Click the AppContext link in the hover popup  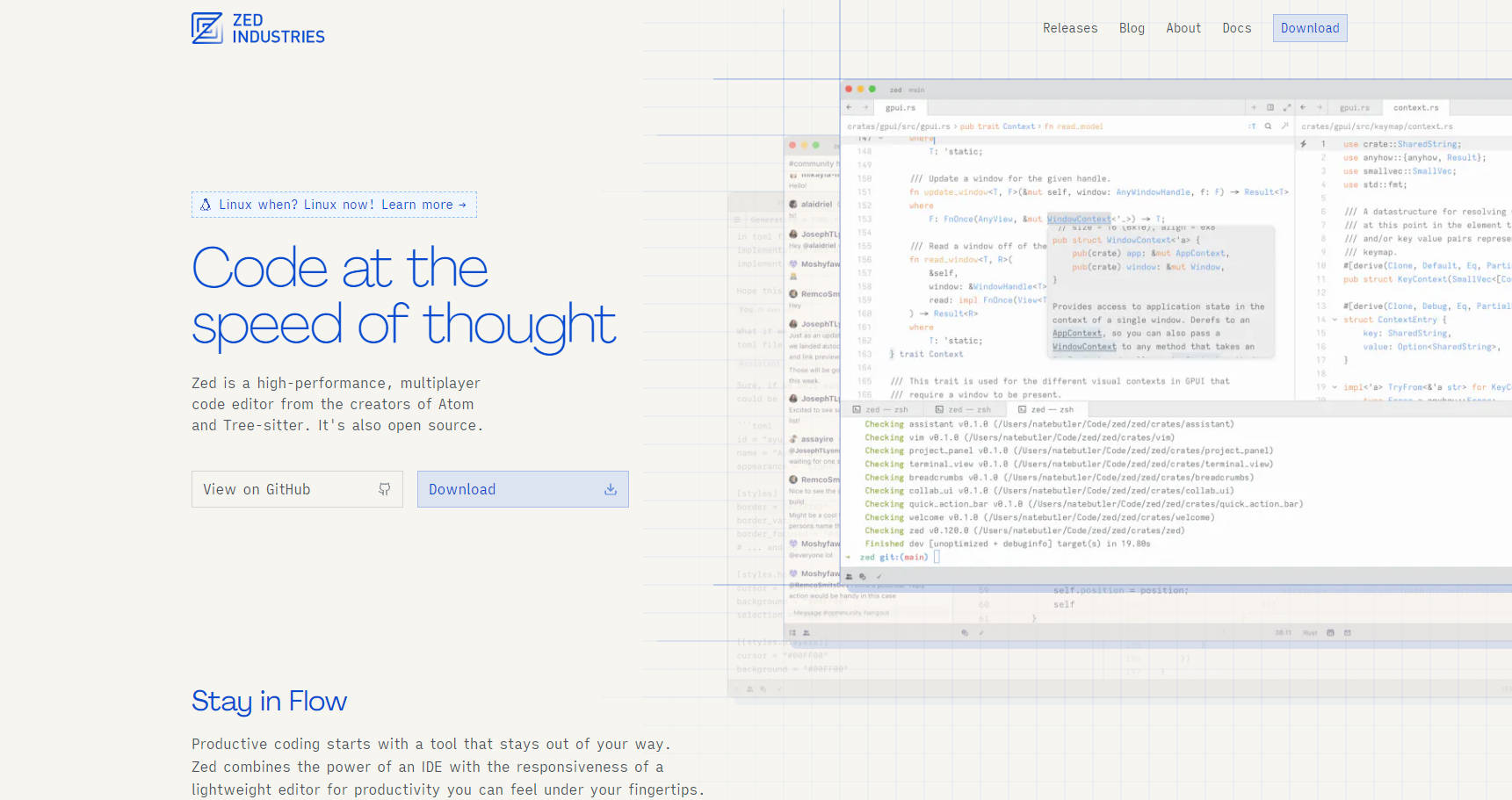(x=1077, y=334)
